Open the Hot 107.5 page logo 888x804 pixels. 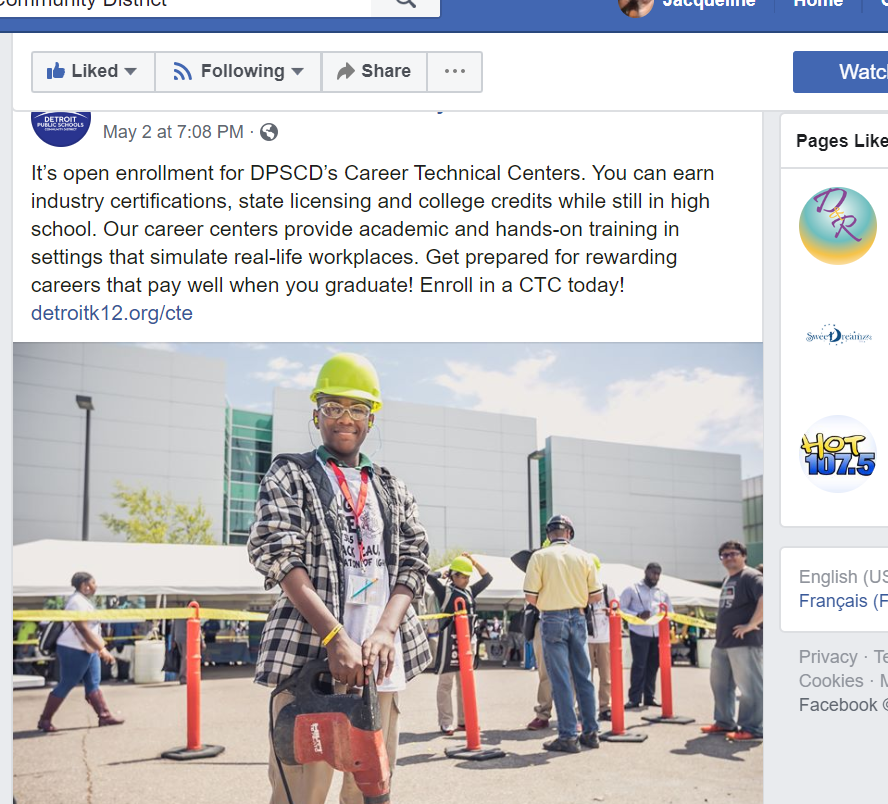[838, 454]
